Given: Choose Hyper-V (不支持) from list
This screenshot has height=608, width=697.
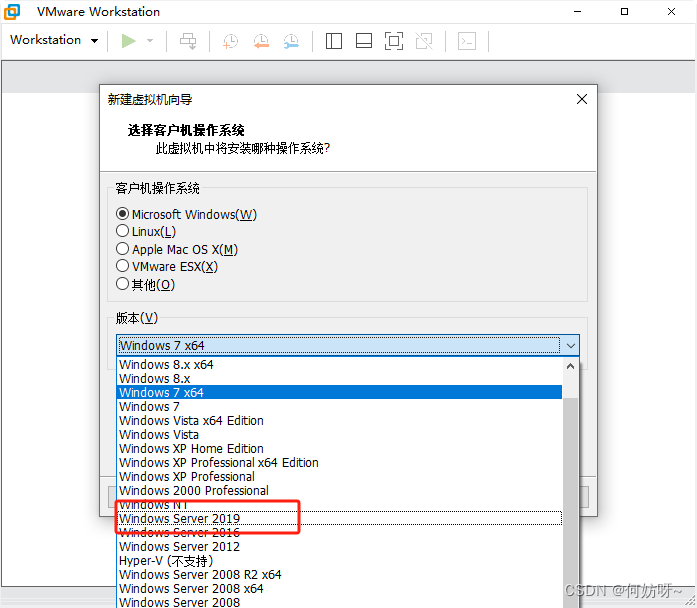Looking at the screenshot, I should [x=340, y=560].
